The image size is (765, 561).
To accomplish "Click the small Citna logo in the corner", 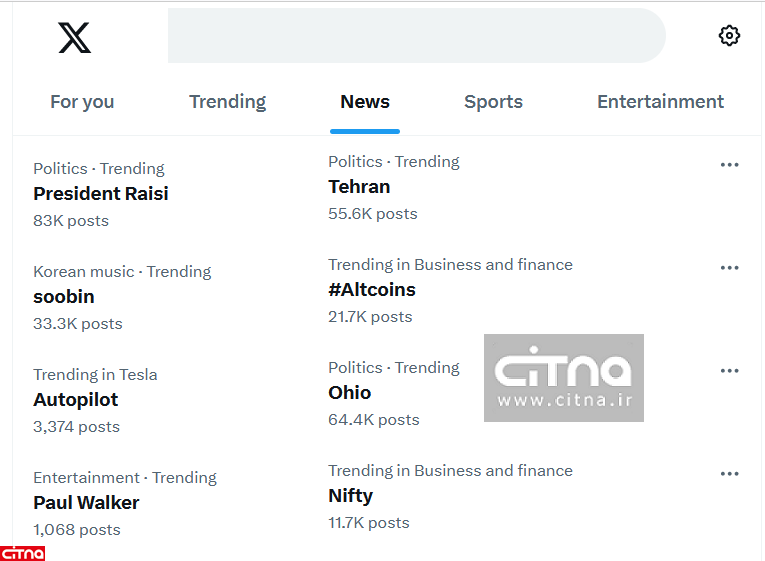I will click(x=23, y=553).
